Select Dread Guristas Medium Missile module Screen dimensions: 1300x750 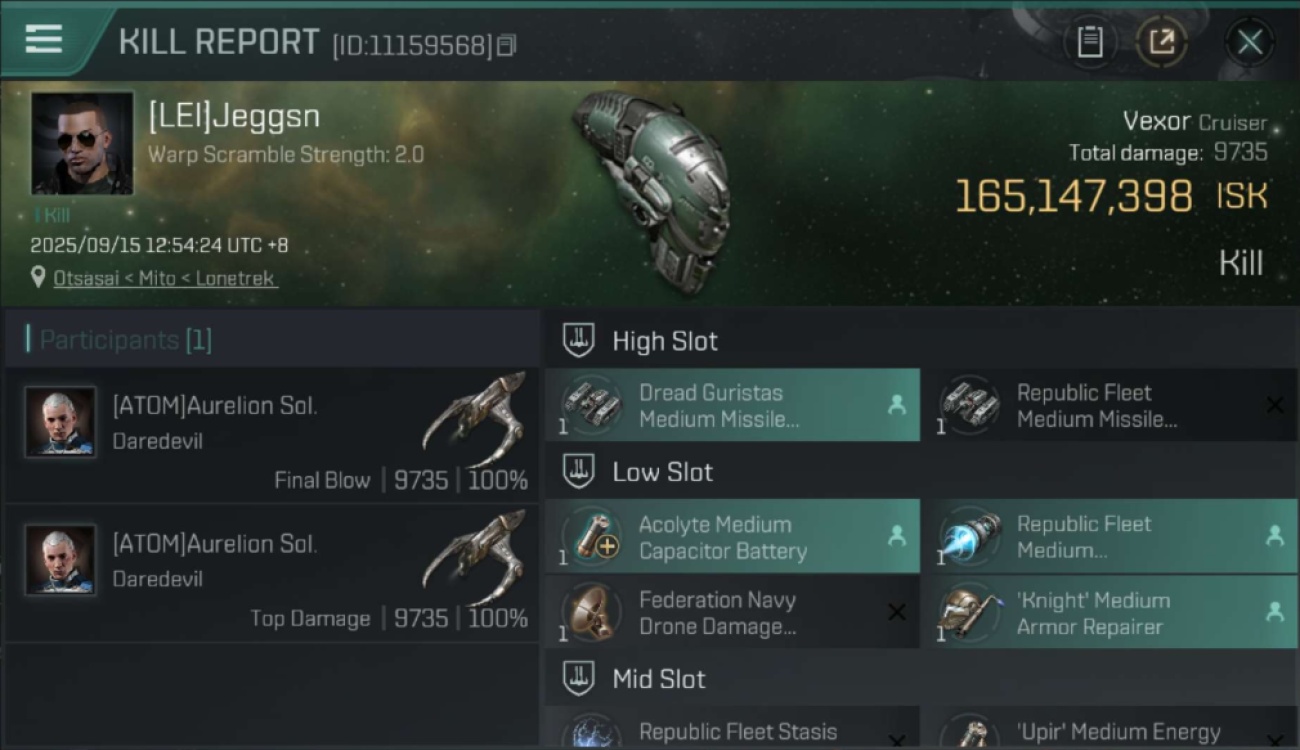click(x=732, y=406)
